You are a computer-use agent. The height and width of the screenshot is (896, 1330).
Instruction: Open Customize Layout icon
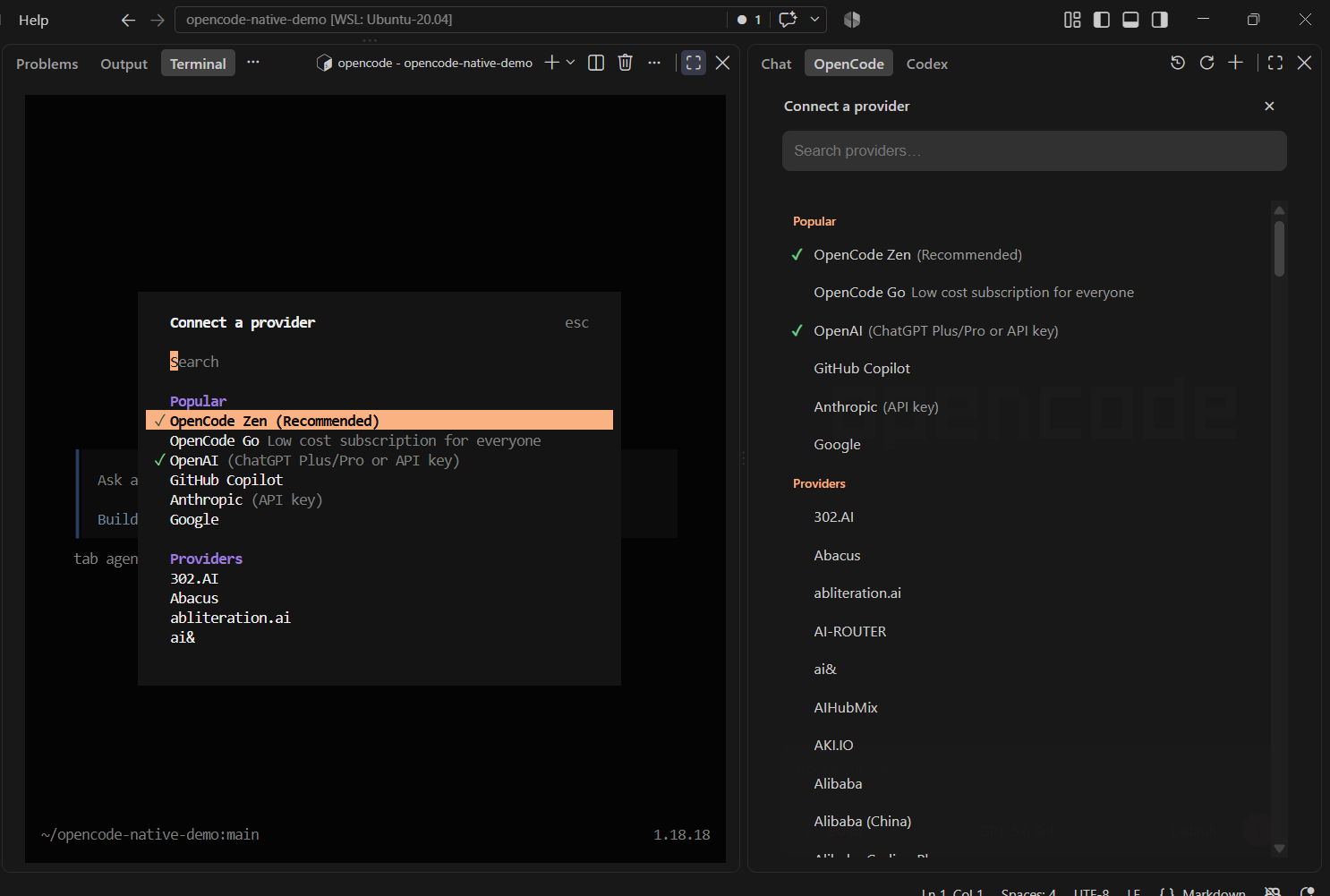click(x=1072, y=20)
